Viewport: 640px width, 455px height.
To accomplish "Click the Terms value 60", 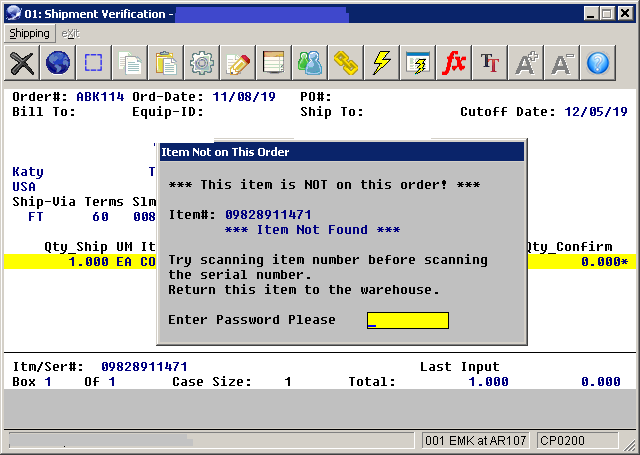I will point(100,217).
